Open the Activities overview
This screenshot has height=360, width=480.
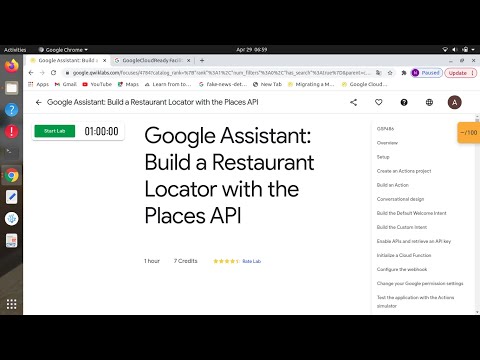coord(15,50)
